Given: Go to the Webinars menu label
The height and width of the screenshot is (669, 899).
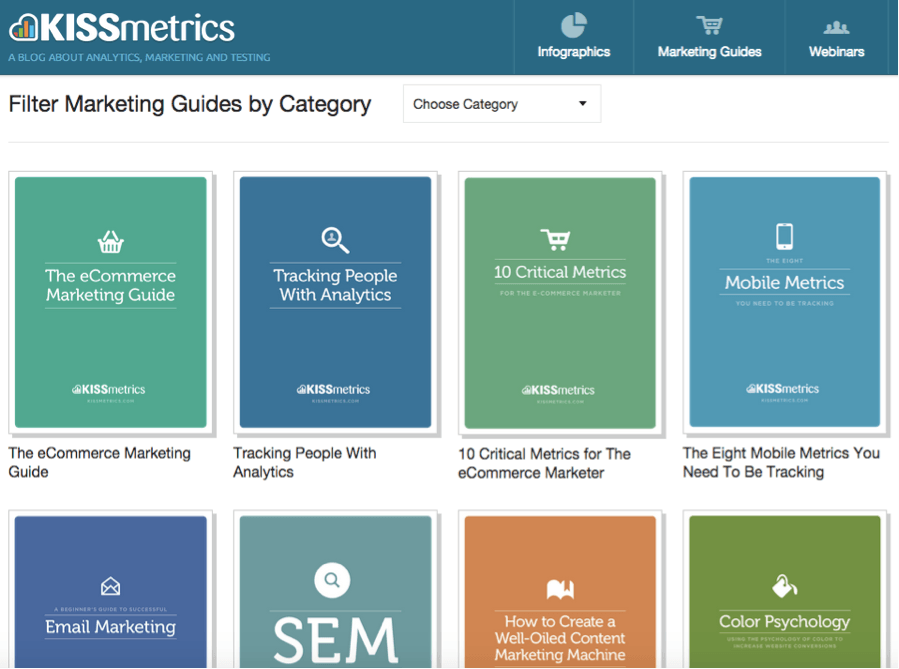Looking at the screenshot, I should tap(837, 52).
